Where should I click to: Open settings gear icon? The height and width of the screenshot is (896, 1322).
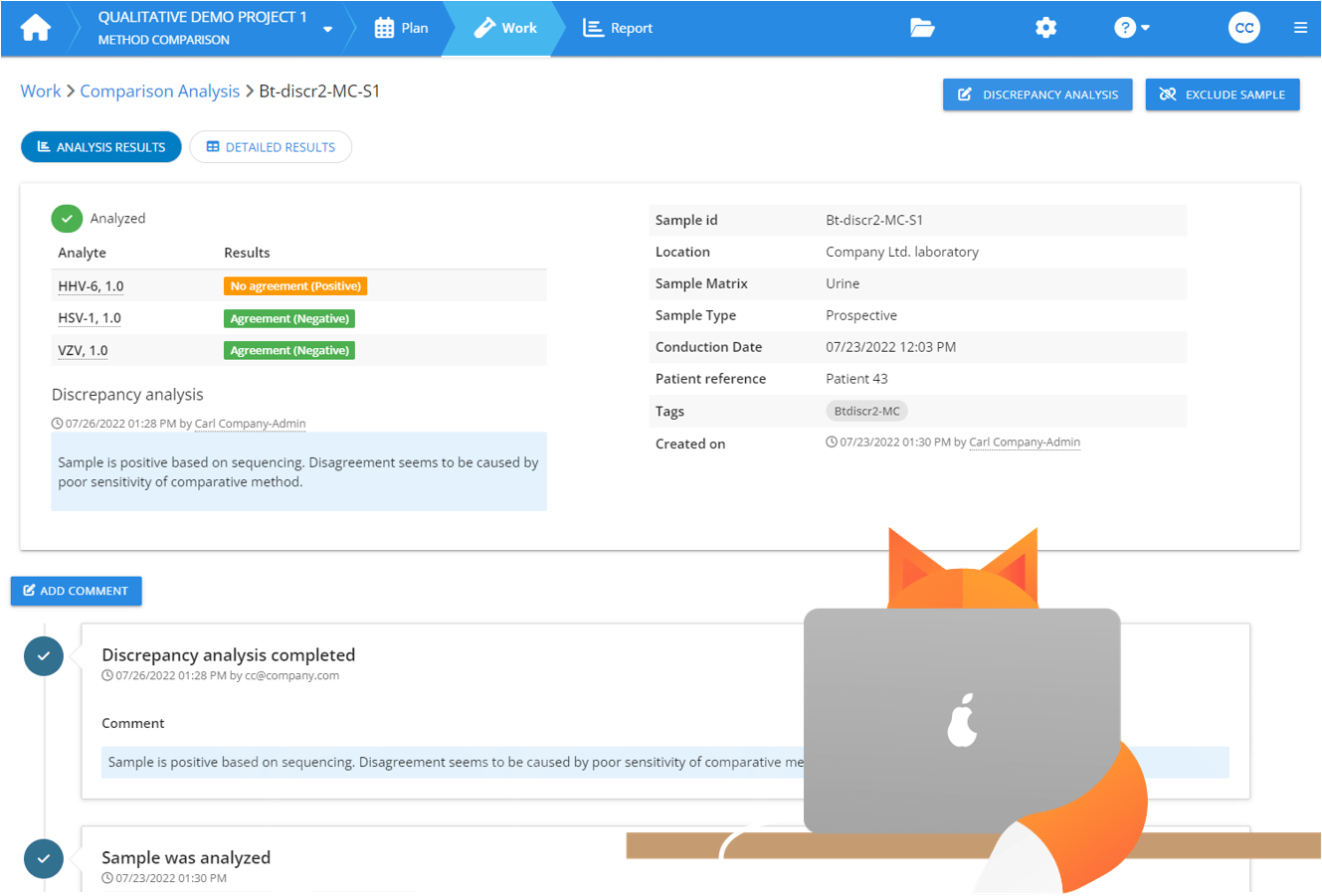(1045, 28)
